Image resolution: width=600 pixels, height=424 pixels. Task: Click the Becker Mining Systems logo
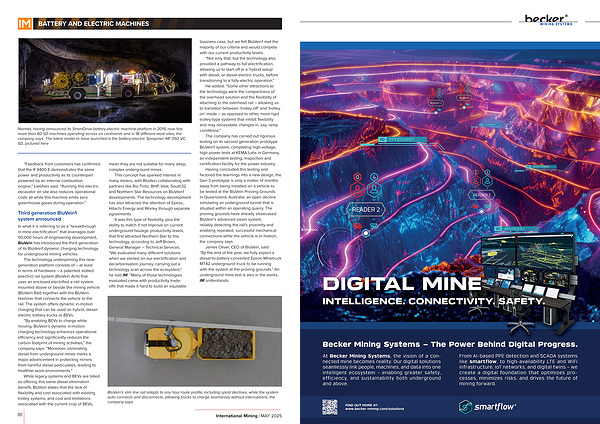pyautogui.click(x=548, y=20)
